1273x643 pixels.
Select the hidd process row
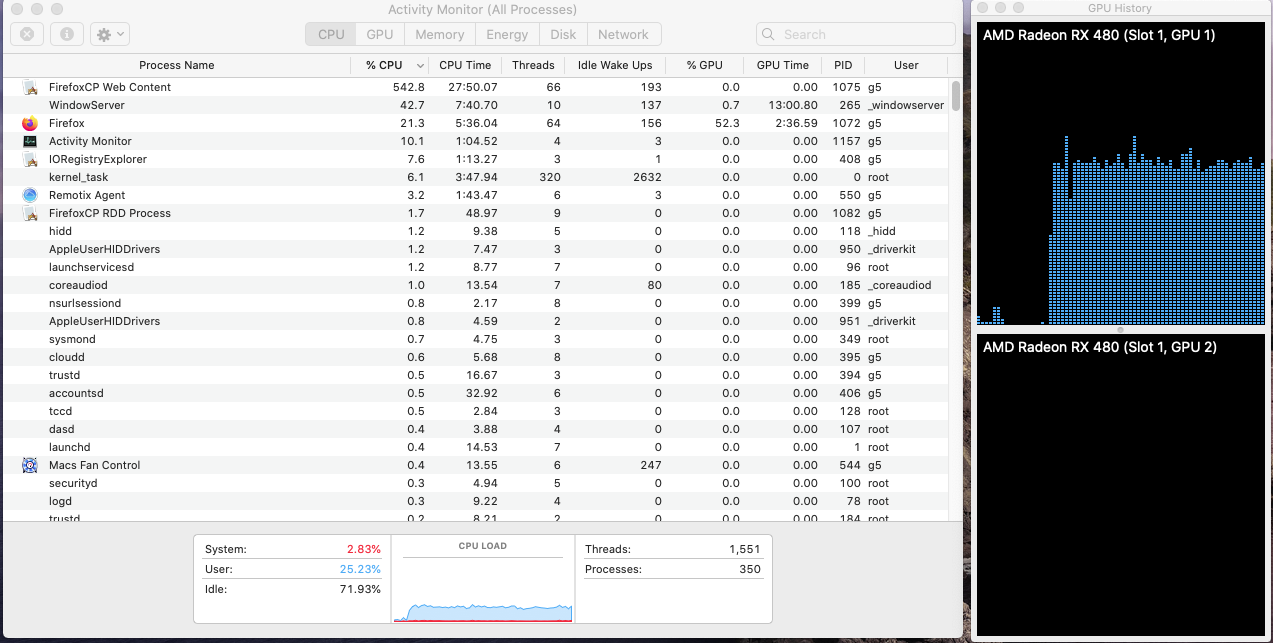click(x=476, y=231)
